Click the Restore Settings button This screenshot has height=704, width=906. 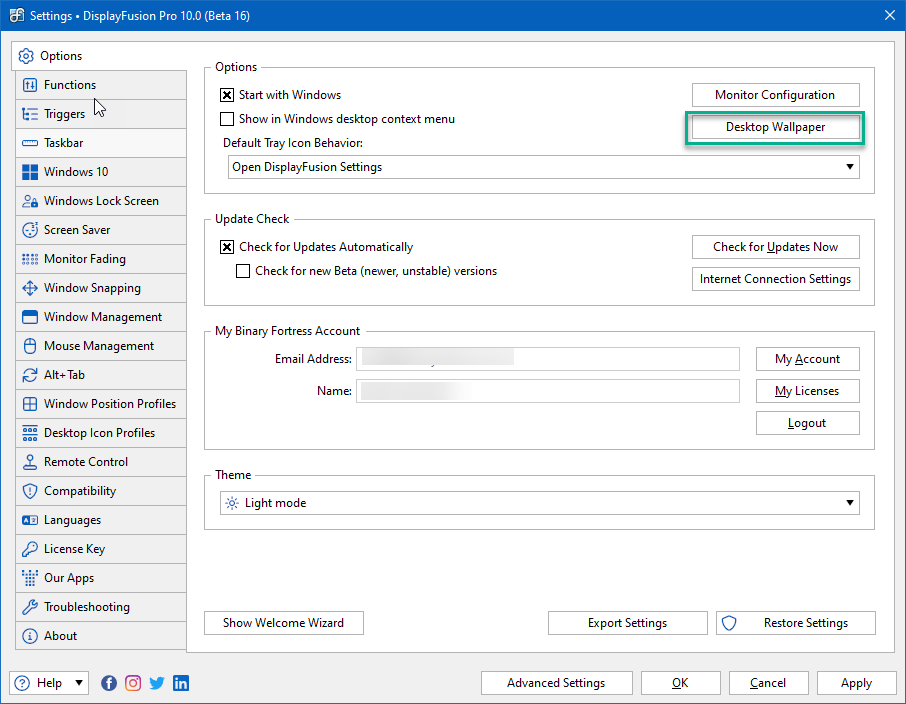[796, 623]
